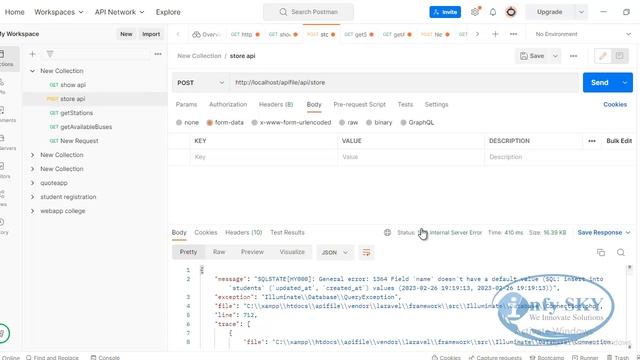The height and width of the screenshot is (360, 640).
Task: Open request more actions ellipsis beside Save
Action: click(x=573, y=56)
